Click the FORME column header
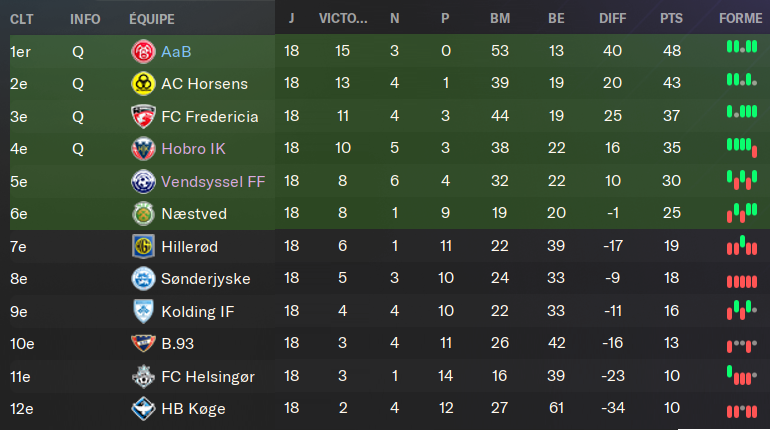 click(741, 19)
